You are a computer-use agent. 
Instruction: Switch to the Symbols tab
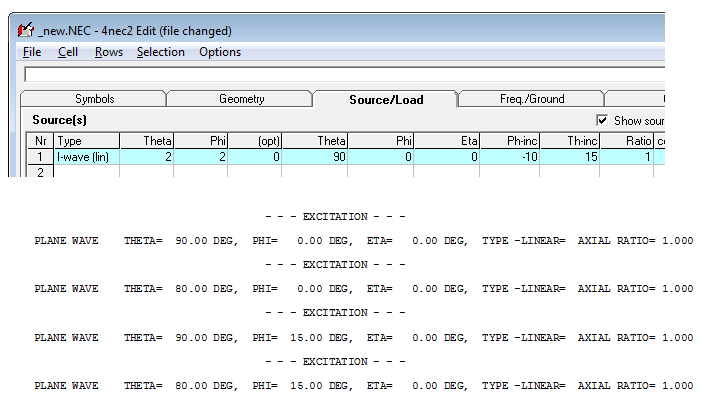(x=95, y=99)
